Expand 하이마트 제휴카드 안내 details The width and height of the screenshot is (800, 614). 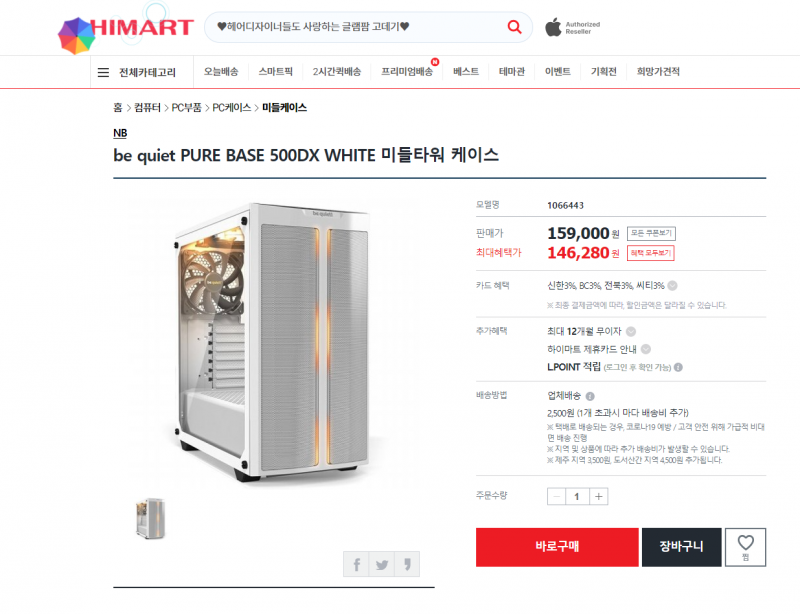pos(645,349)
